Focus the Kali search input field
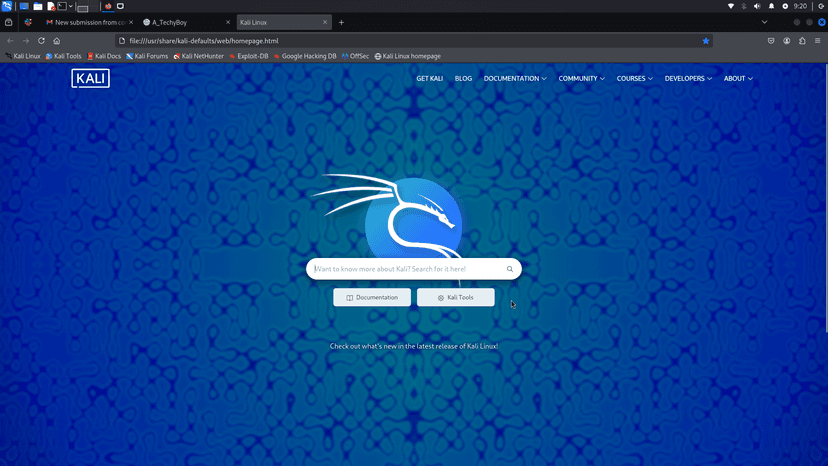This screenshot has height=466, width=828. pyautogui.click(x=405, y=269)
